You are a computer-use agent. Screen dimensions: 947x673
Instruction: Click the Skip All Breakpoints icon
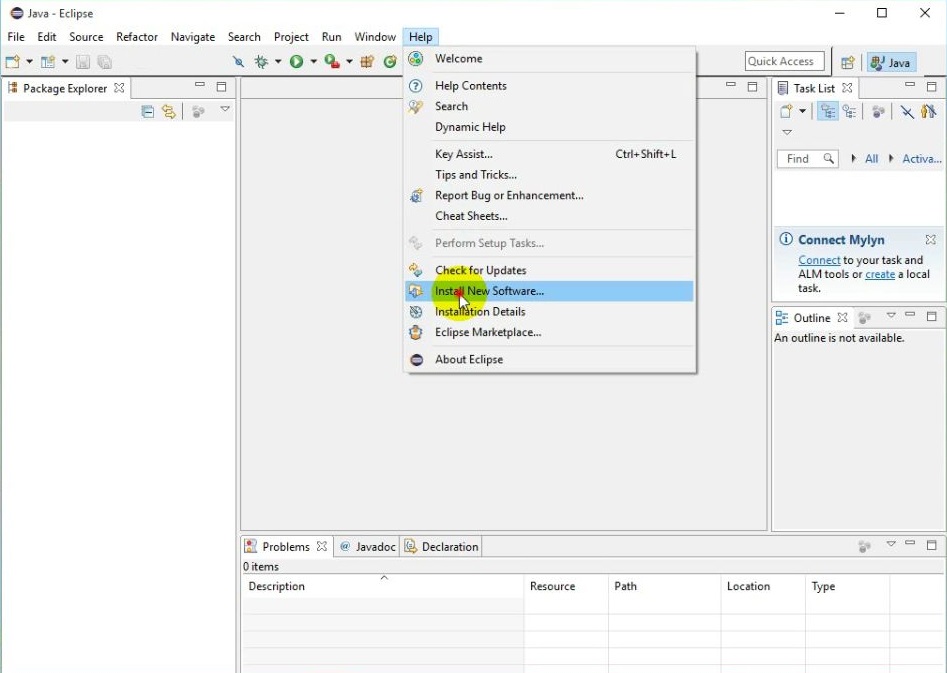239,62
